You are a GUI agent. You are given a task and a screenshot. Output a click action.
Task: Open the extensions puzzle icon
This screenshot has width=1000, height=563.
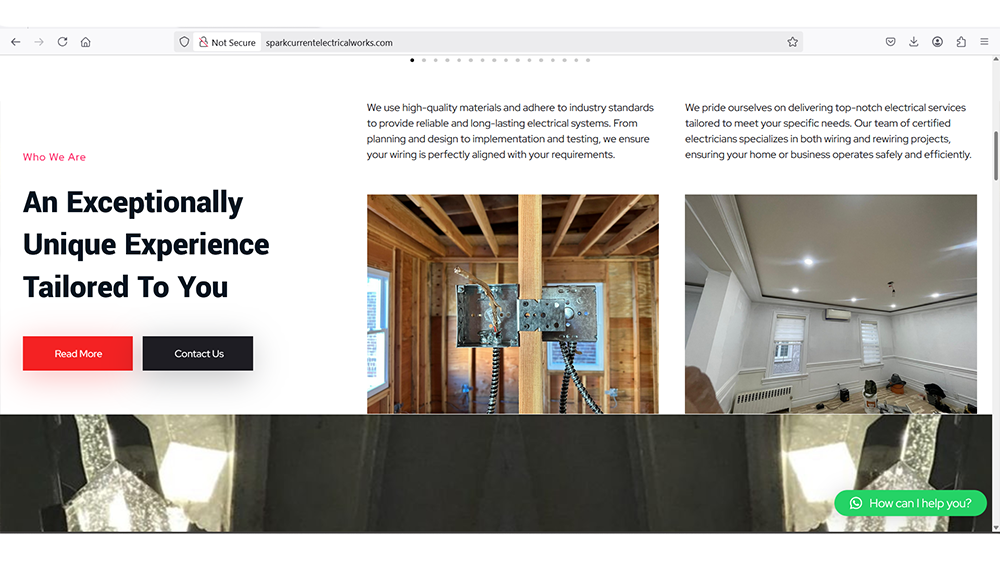pyautogui.click(x=961, y=42)
